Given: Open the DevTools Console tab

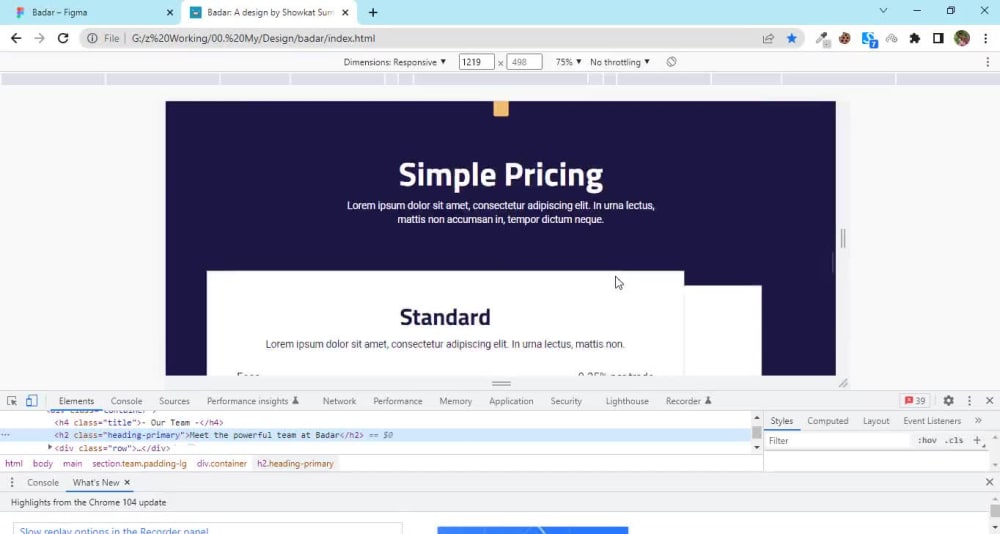Looking at the screenshot, I should pos(126,401).
